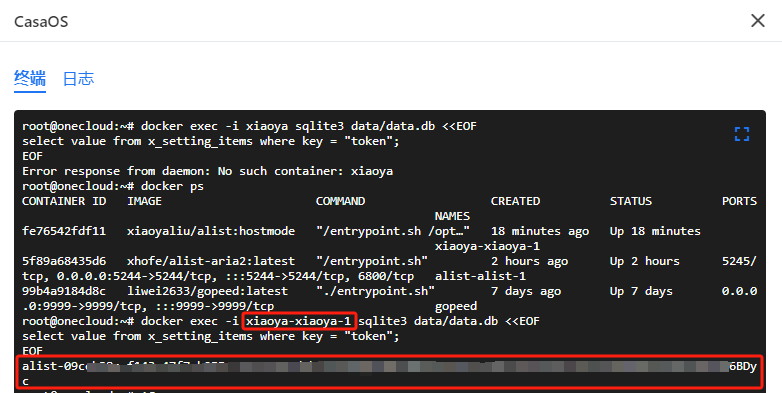Click the 'docker ps' command line
The height and width of the screenshot is (393, 782).
[x=113, y=186]
